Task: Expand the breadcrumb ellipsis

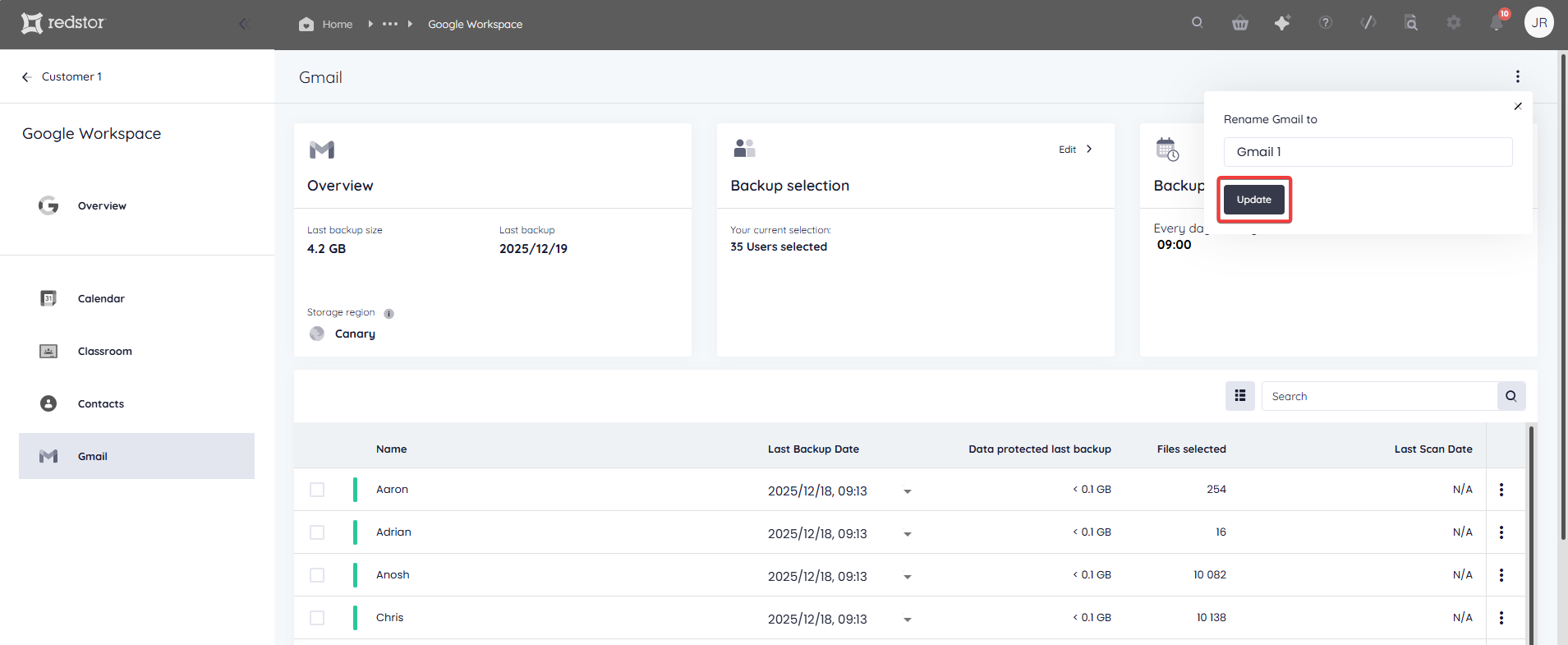Action: pyautogui.click(x=390, y=24)
